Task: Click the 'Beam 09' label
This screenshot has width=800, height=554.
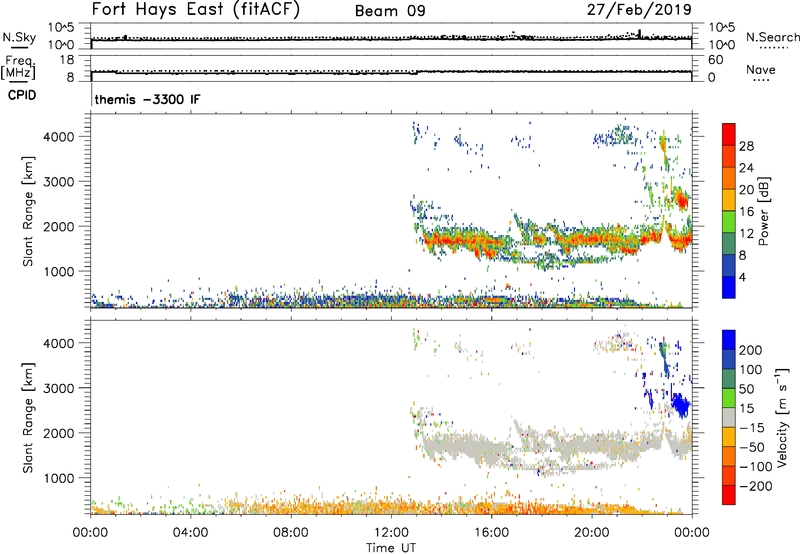Action: [x=390, y=11]
